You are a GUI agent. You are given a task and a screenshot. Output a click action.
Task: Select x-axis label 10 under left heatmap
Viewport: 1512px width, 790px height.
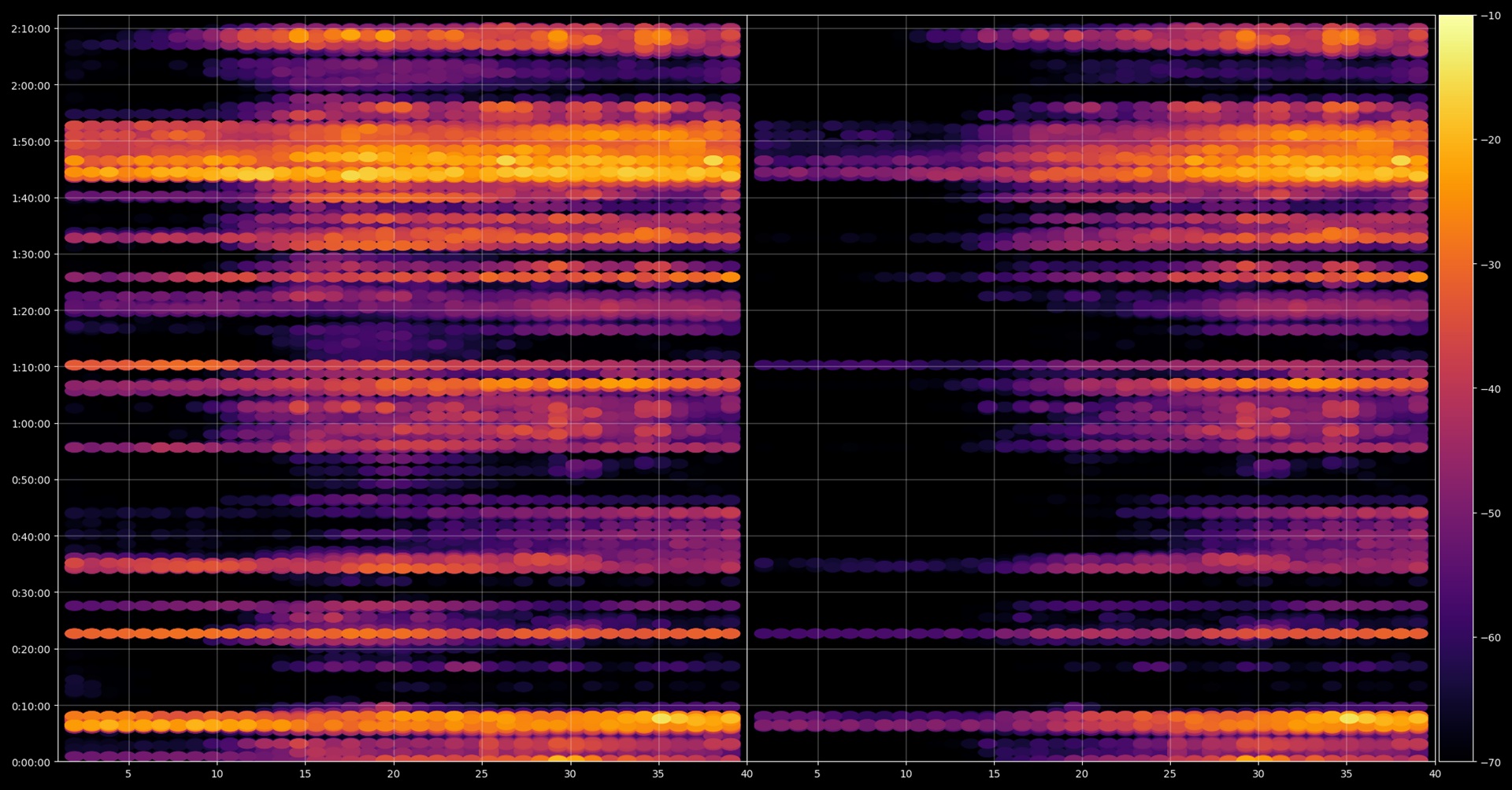[x=217, y=773]
